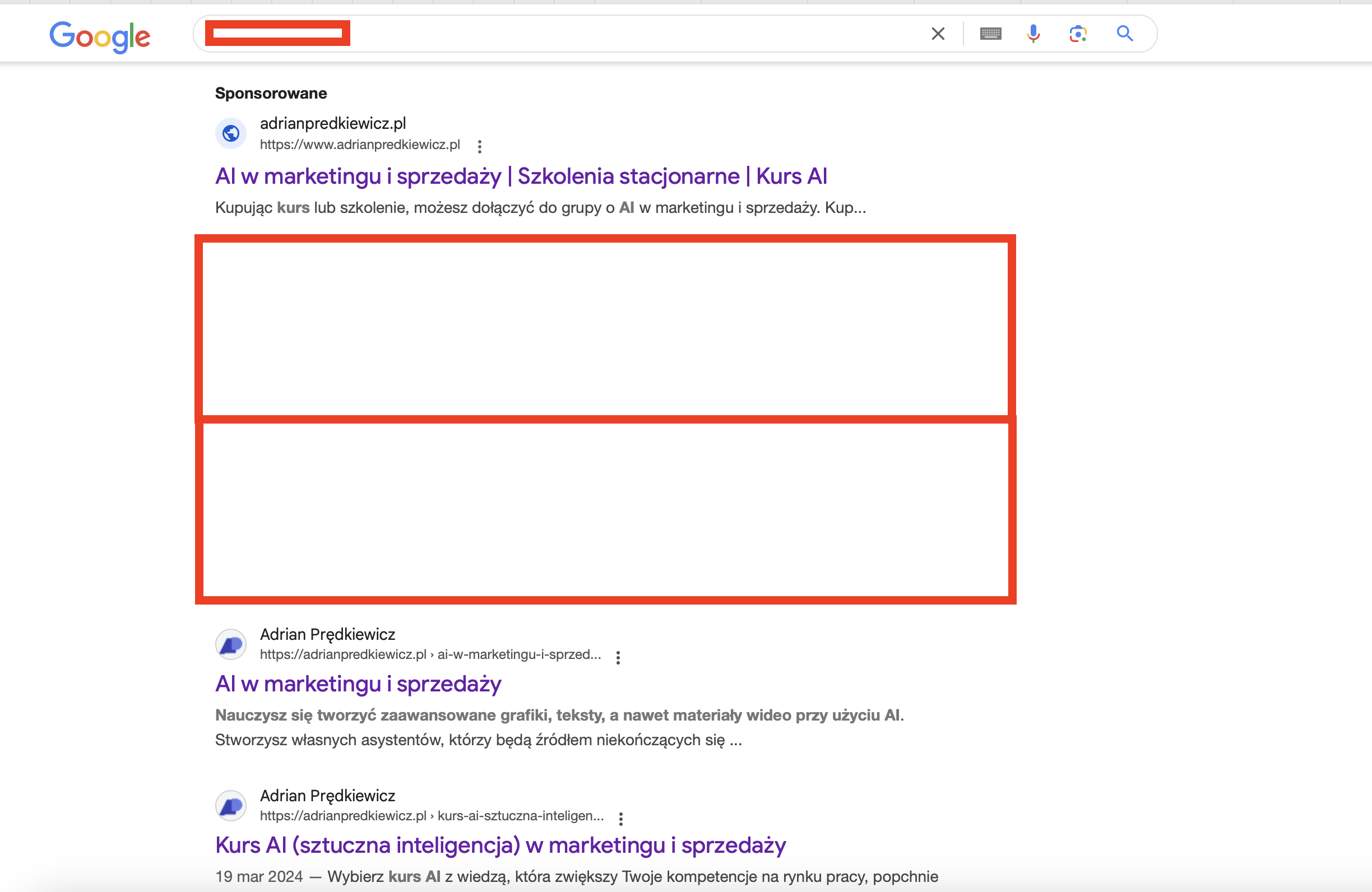This screenshot has width=1372, height=892.
Task: Open options menu for ai-w-marketingu-i-sprzed result
Action: pyautogui.click(x=618, y=657)
